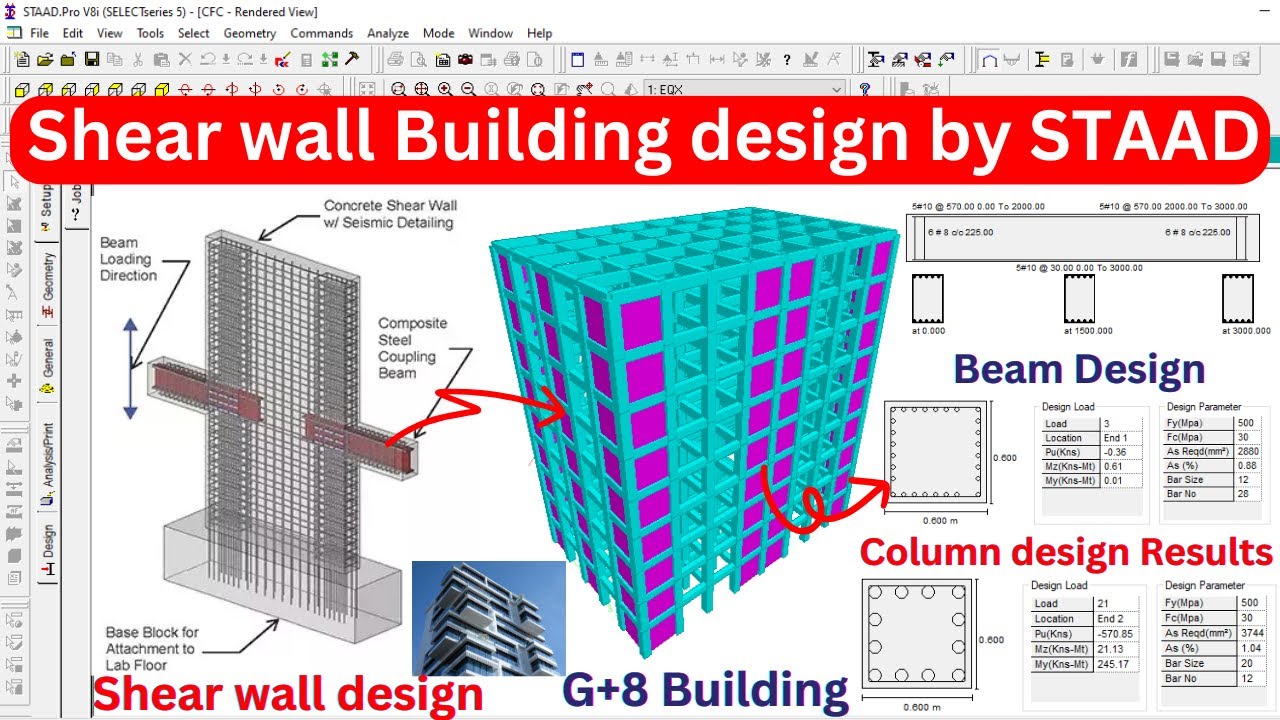Click the Redo arrow icon

[243, 60]
